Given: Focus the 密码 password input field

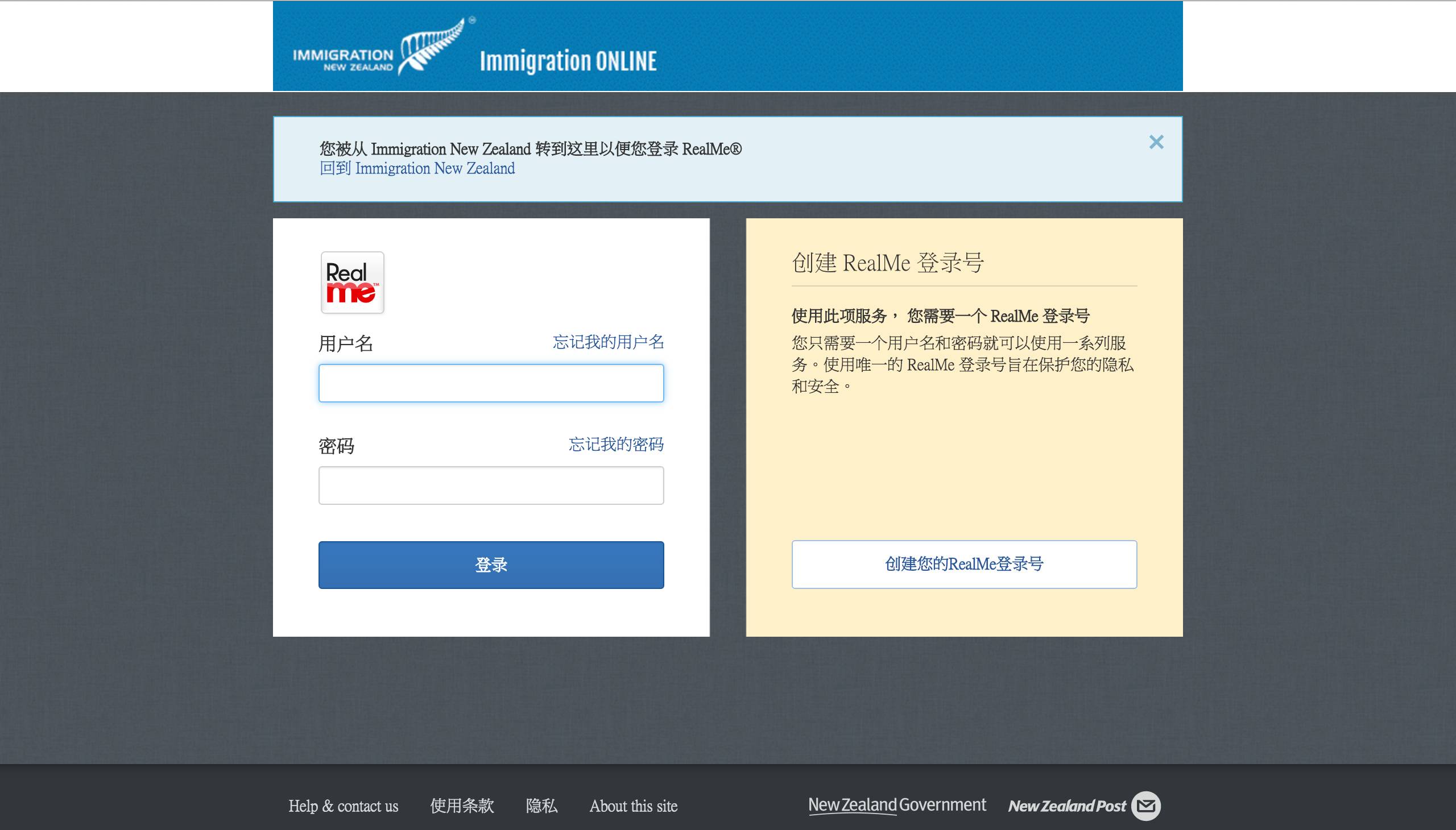Looking at the screenshot, I should pos(491,485).
